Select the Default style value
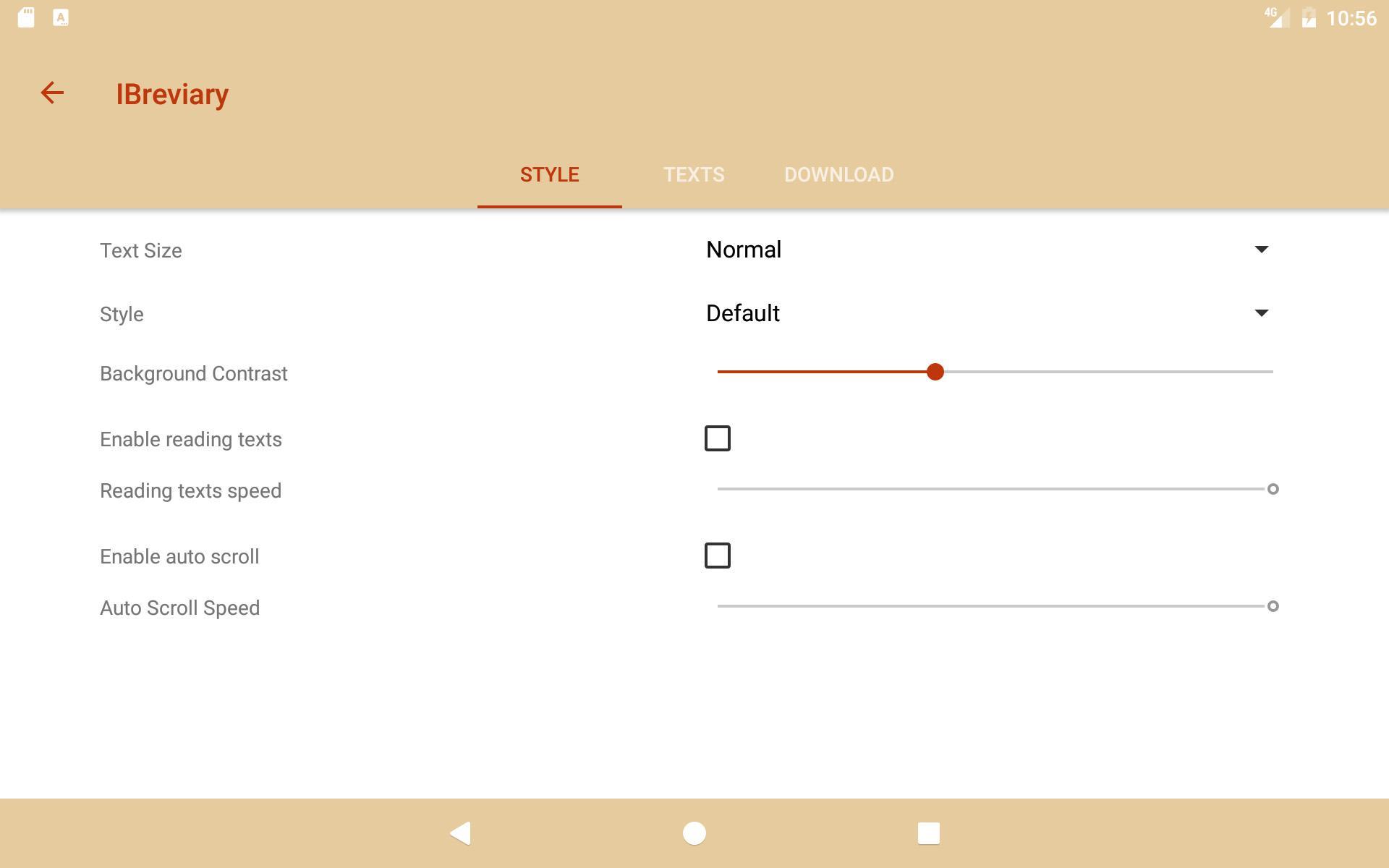The width and height of the screenshot is (1389, 868). point(743,313)
